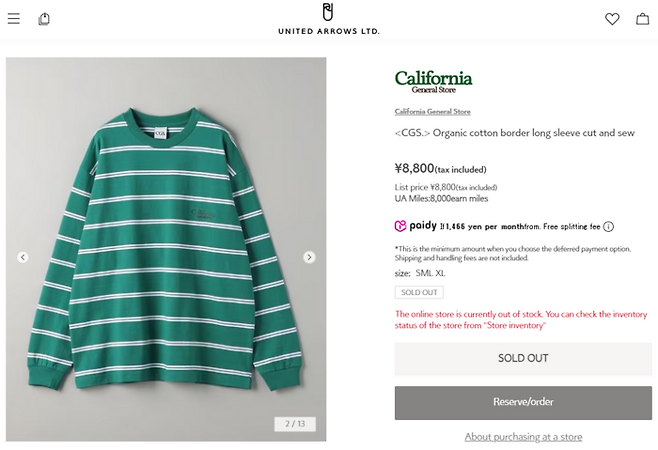Show the previous product image

pyautogui.click(x=23, y=257)
